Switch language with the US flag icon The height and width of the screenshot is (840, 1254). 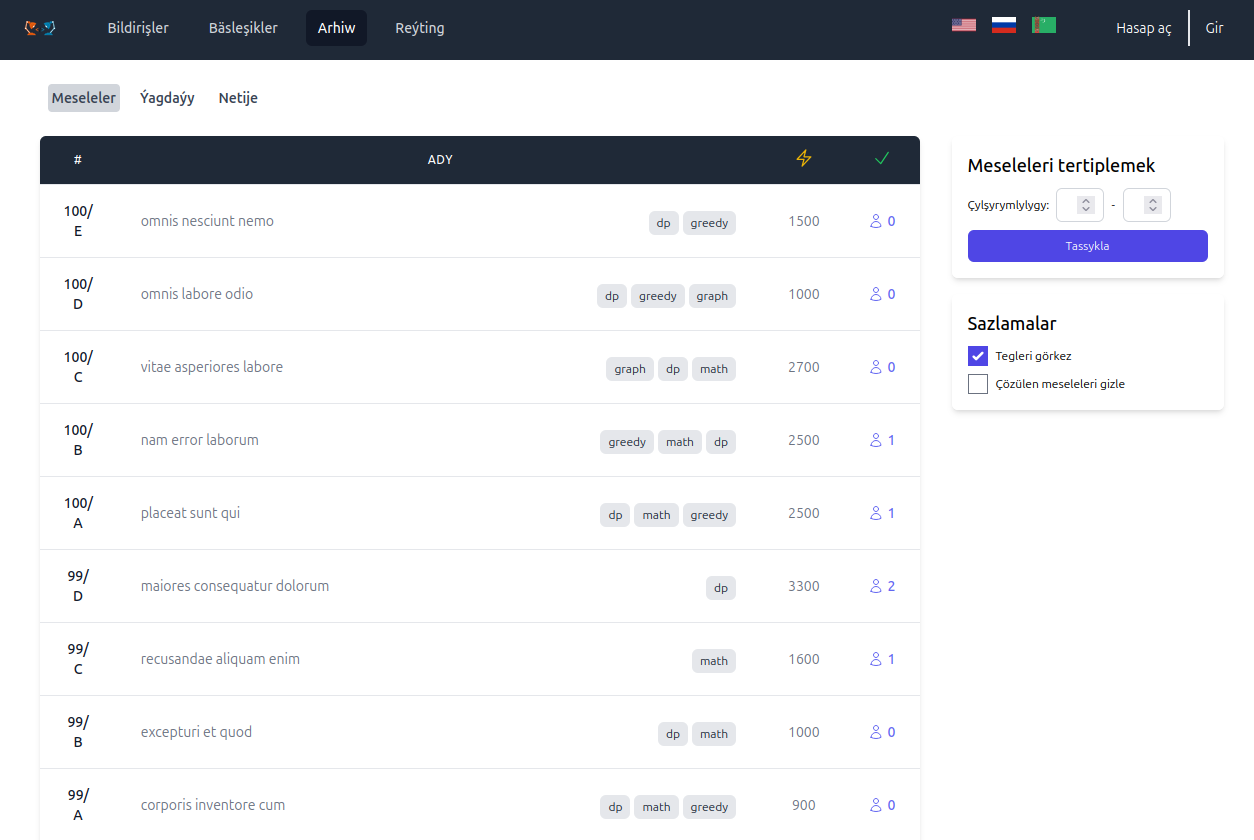click(963, 25)
